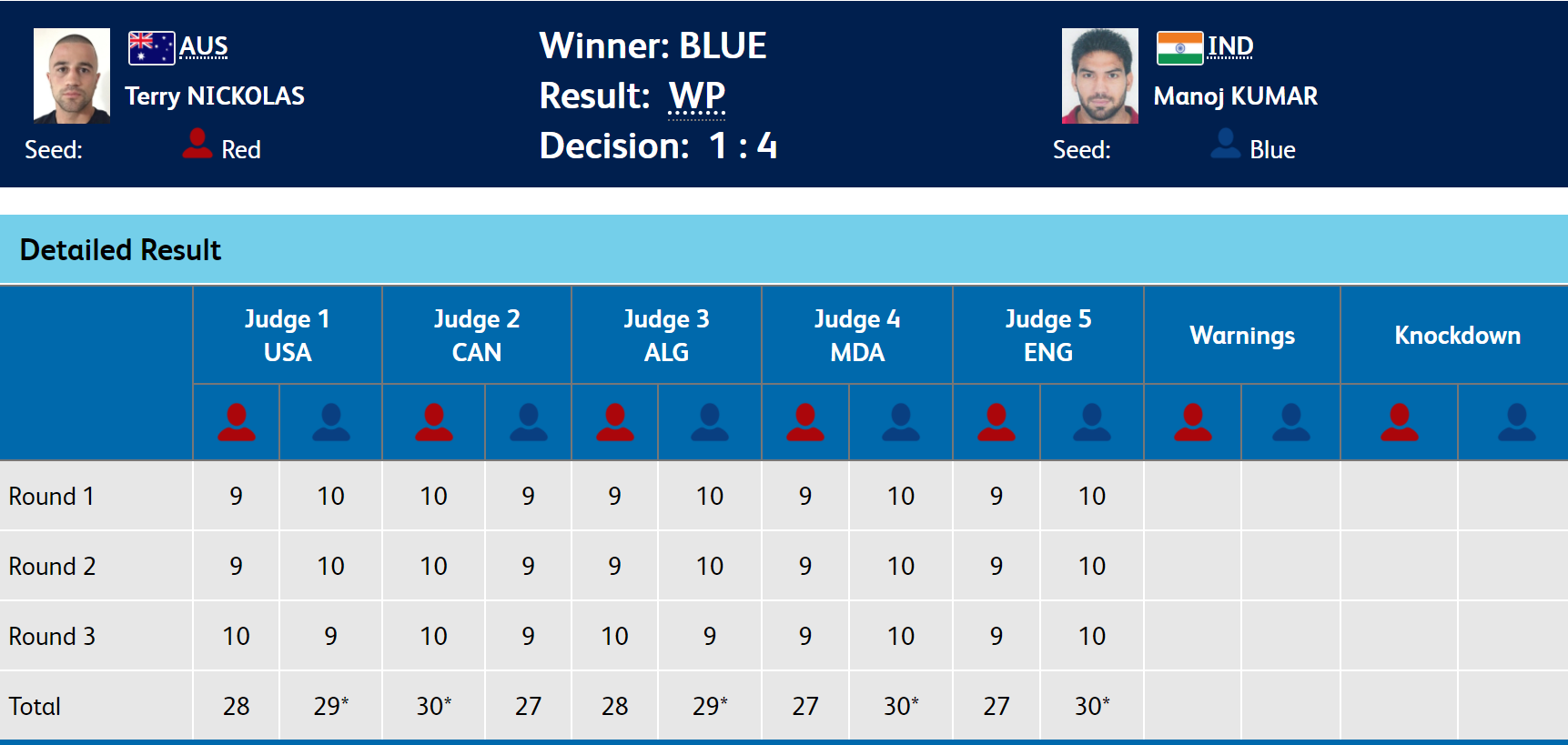The height and width of the screenshot is (745, 1568).
Task: Click the red corner icon beside Red label
Action: (197, 144)
